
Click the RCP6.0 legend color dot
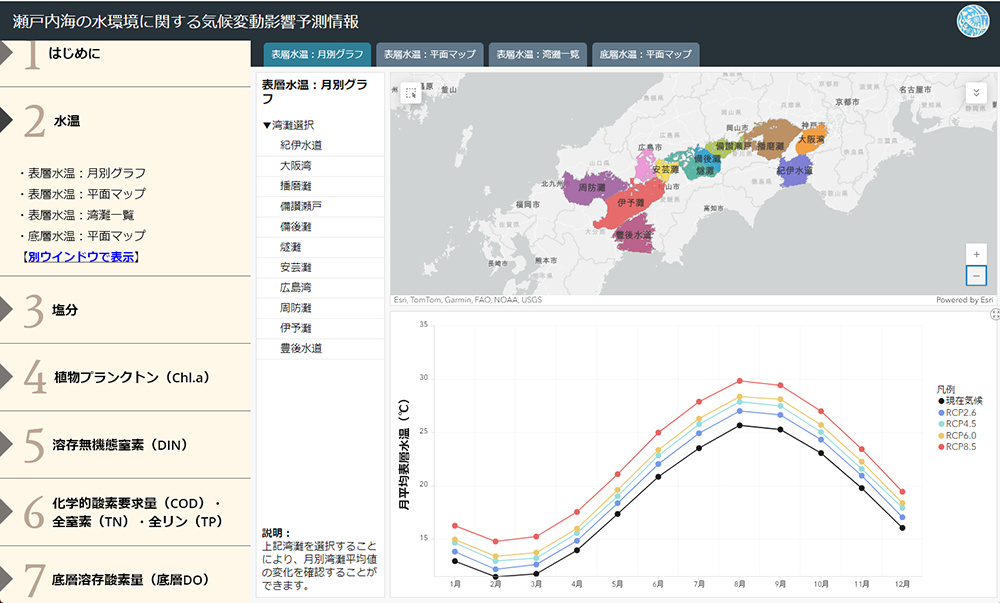tap(941, 436)
